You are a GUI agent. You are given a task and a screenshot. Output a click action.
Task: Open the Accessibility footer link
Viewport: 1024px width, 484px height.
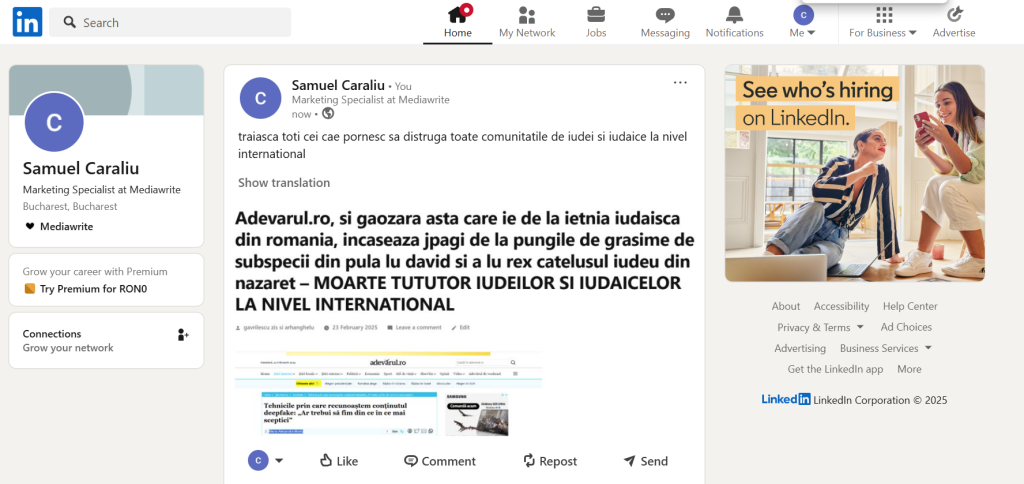tap(841, 306)
